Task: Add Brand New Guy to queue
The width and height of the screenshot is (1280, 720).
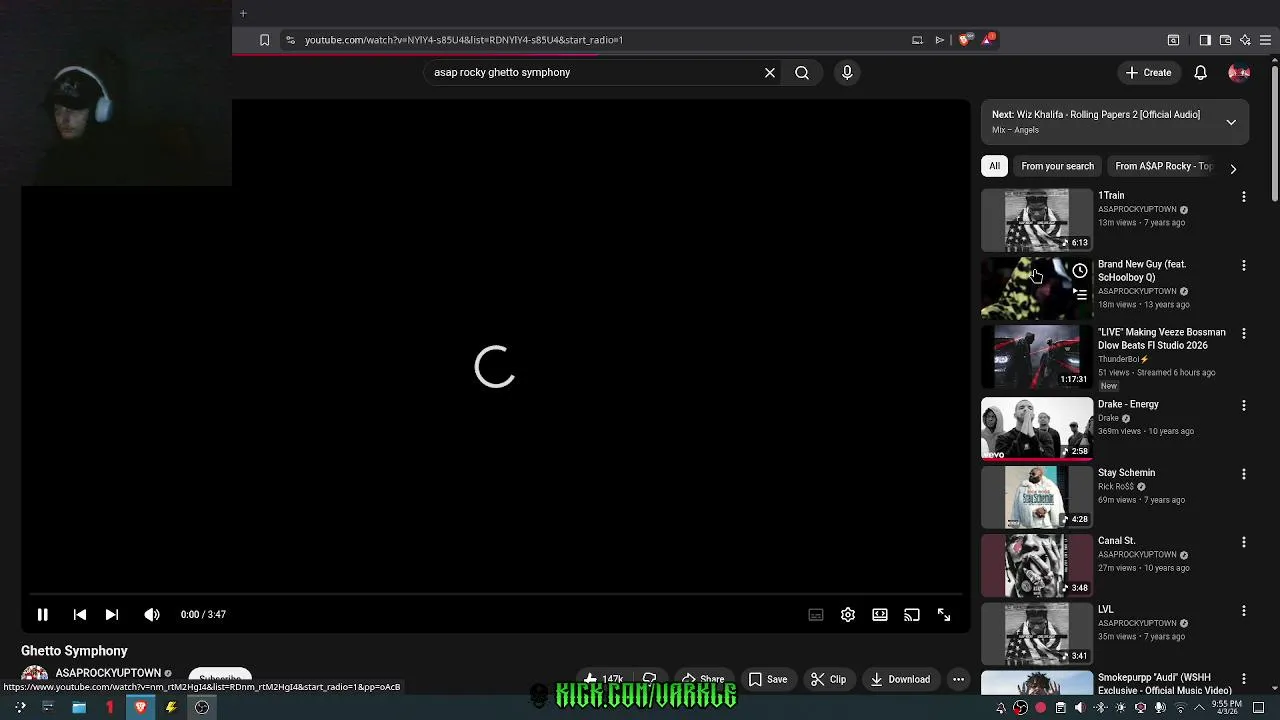Action: point(1080,295)
